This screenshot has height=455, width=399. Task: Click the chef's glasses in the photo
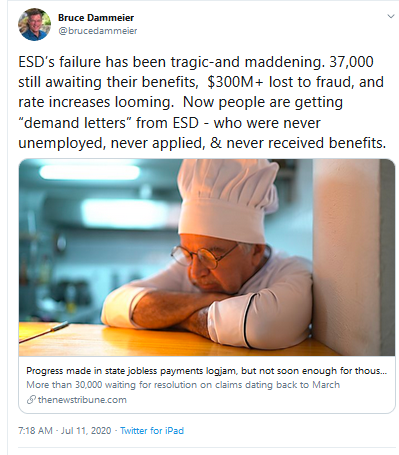(203, 255)
